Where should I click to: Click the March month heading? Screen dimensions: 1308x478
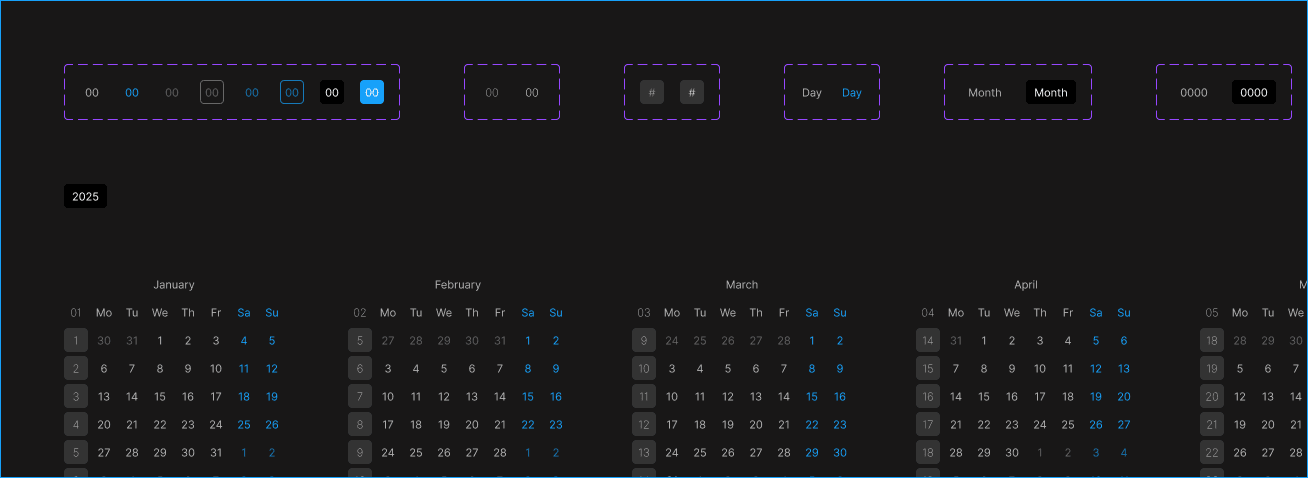tap(742, 285)
